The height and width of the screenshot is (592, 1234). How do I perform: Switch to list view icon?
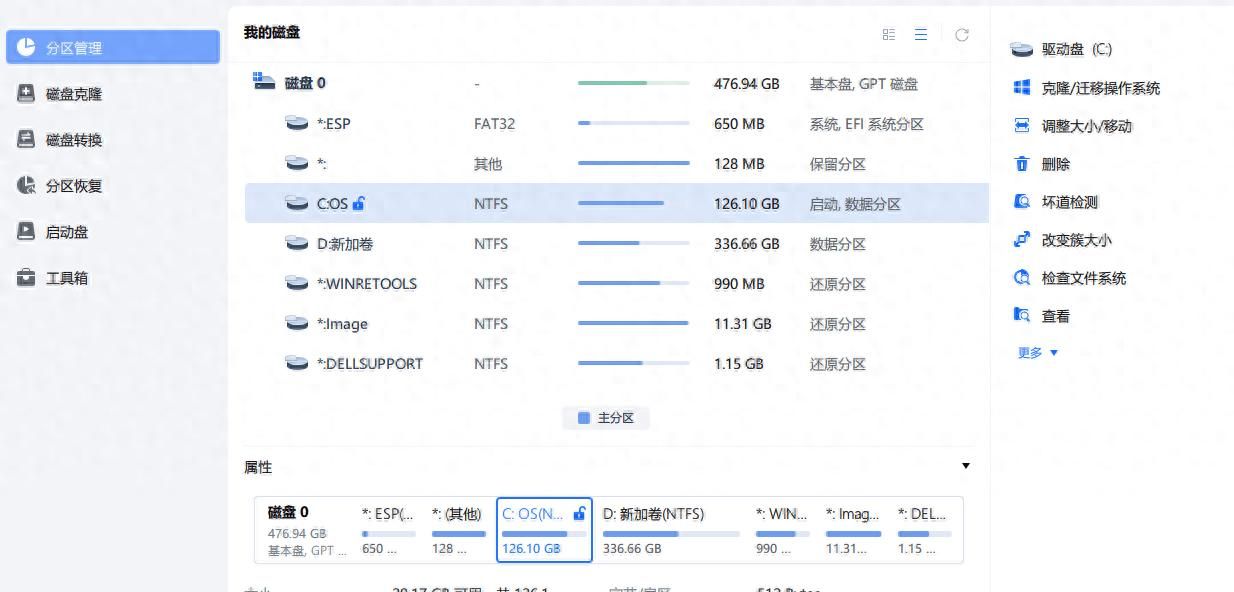click(x=920, y=35)
